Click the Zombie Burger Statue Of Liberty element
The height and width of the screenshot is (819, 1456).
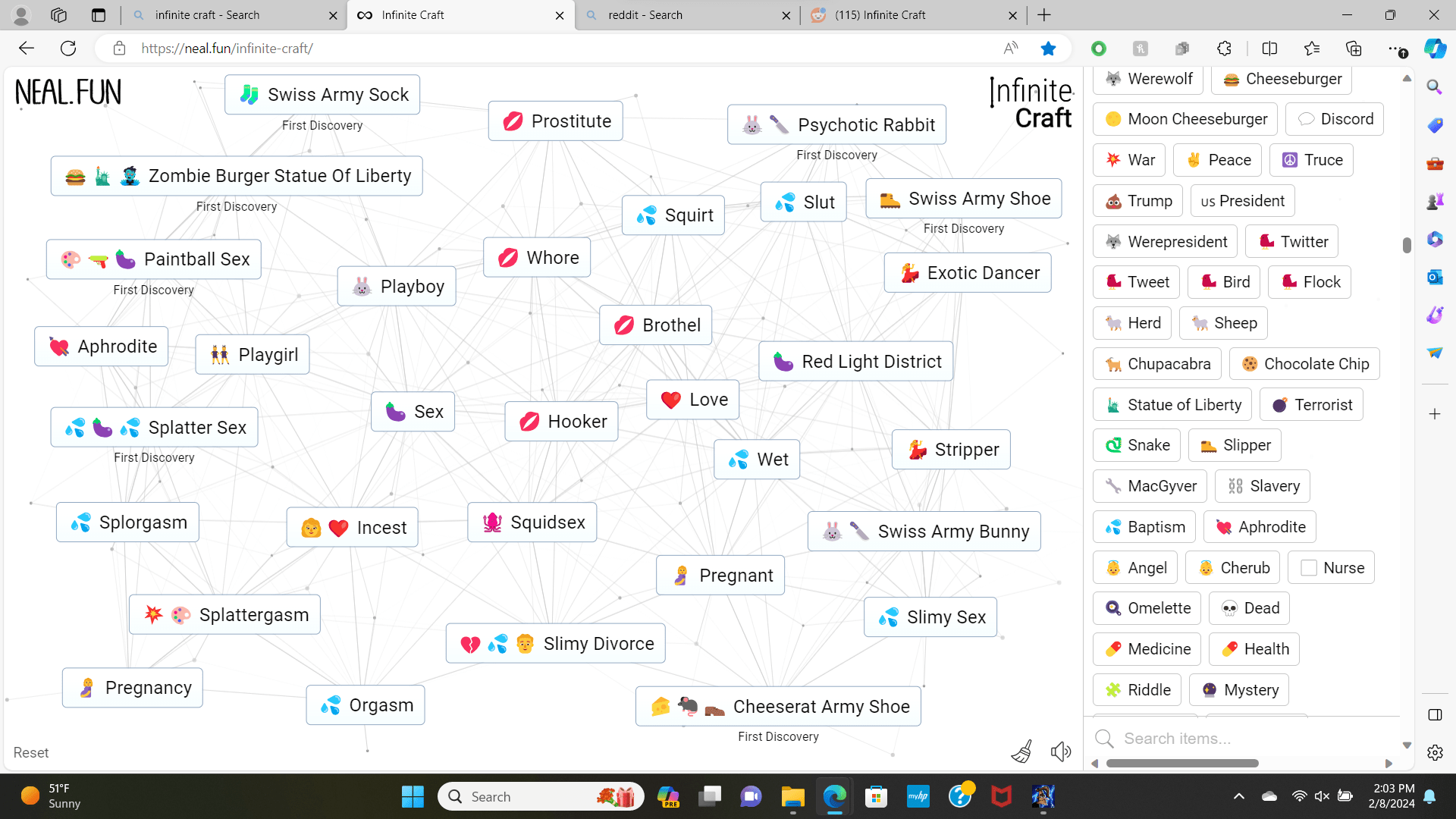click(237, 176)
